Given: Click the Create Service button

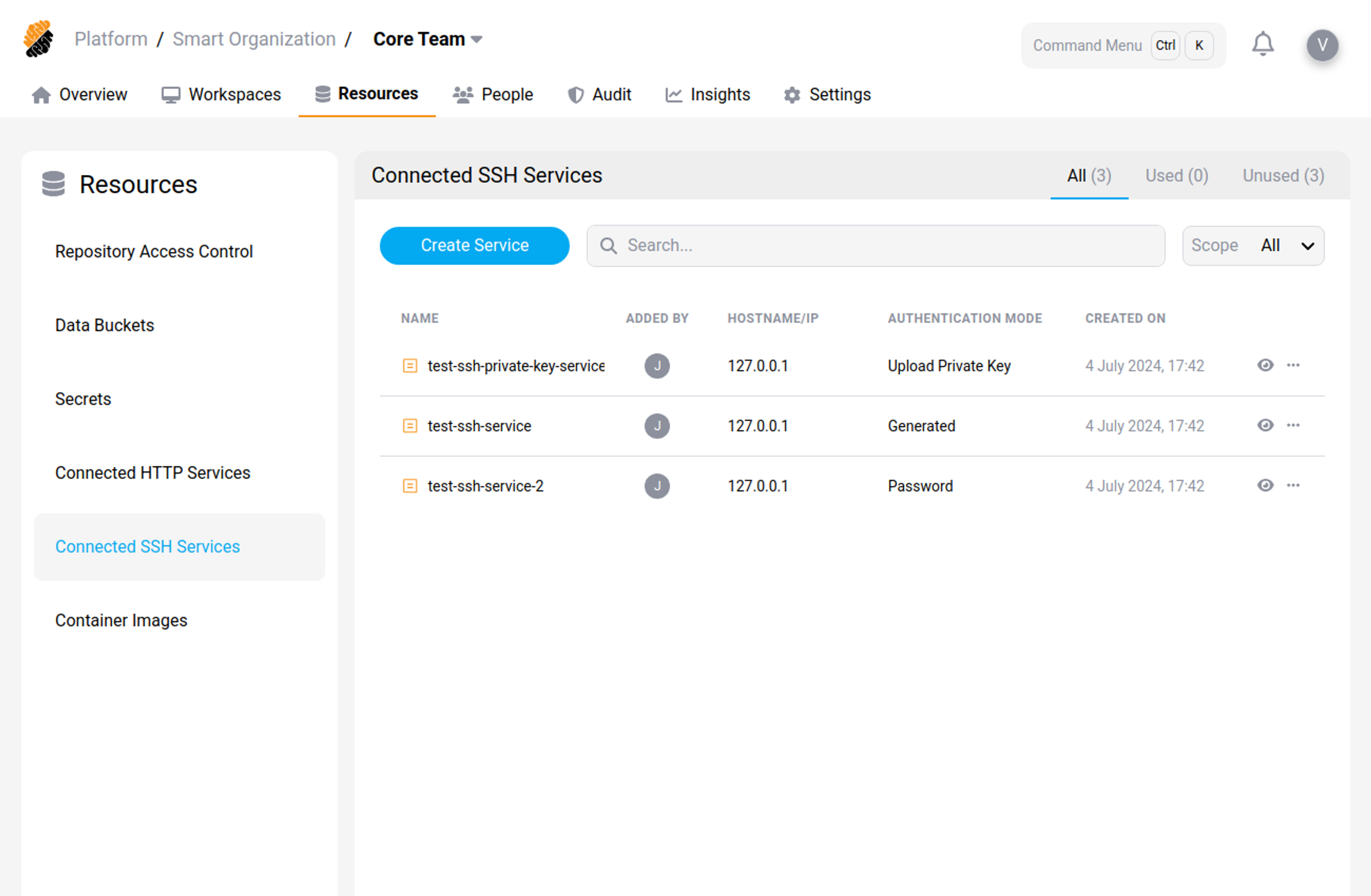Looking at the screenshot, I should pos(474,245).
